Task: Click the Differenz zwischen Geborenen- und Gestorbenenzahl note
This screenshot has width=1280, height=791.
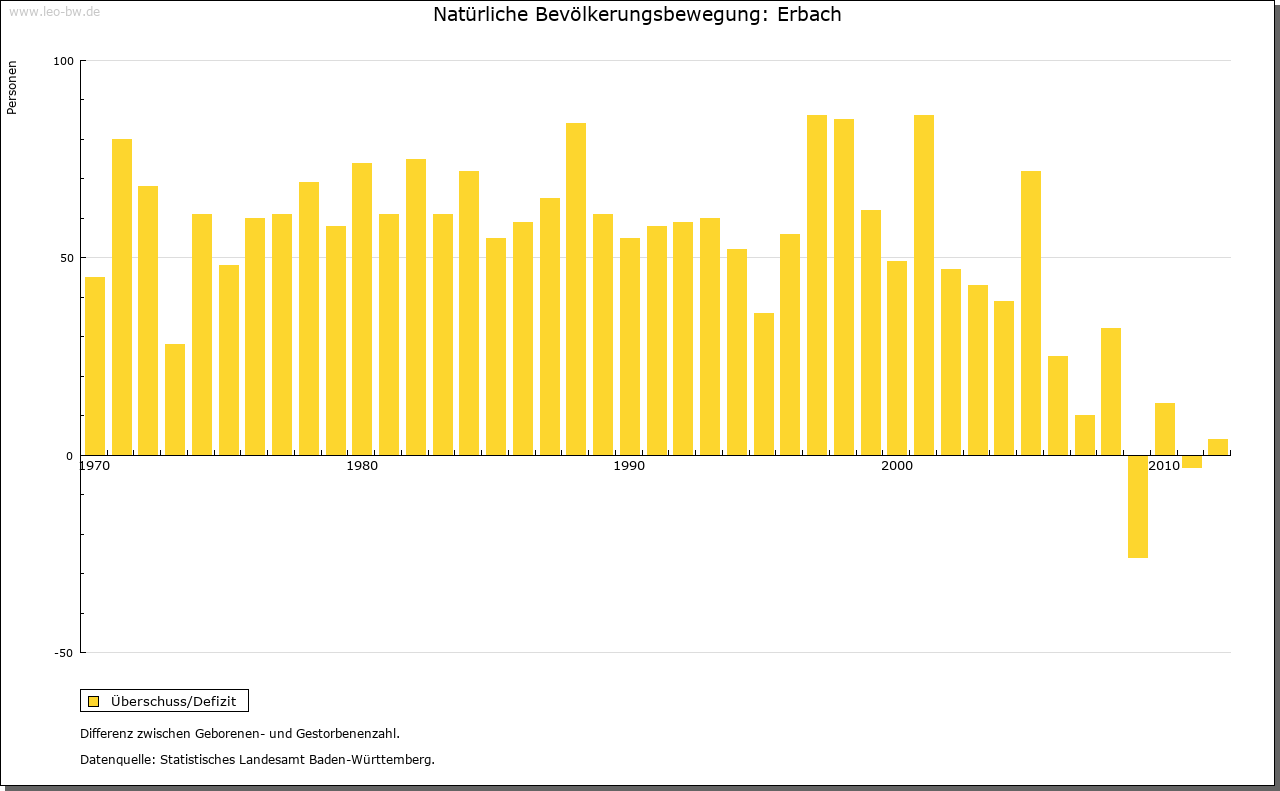Action: [240, 734]
